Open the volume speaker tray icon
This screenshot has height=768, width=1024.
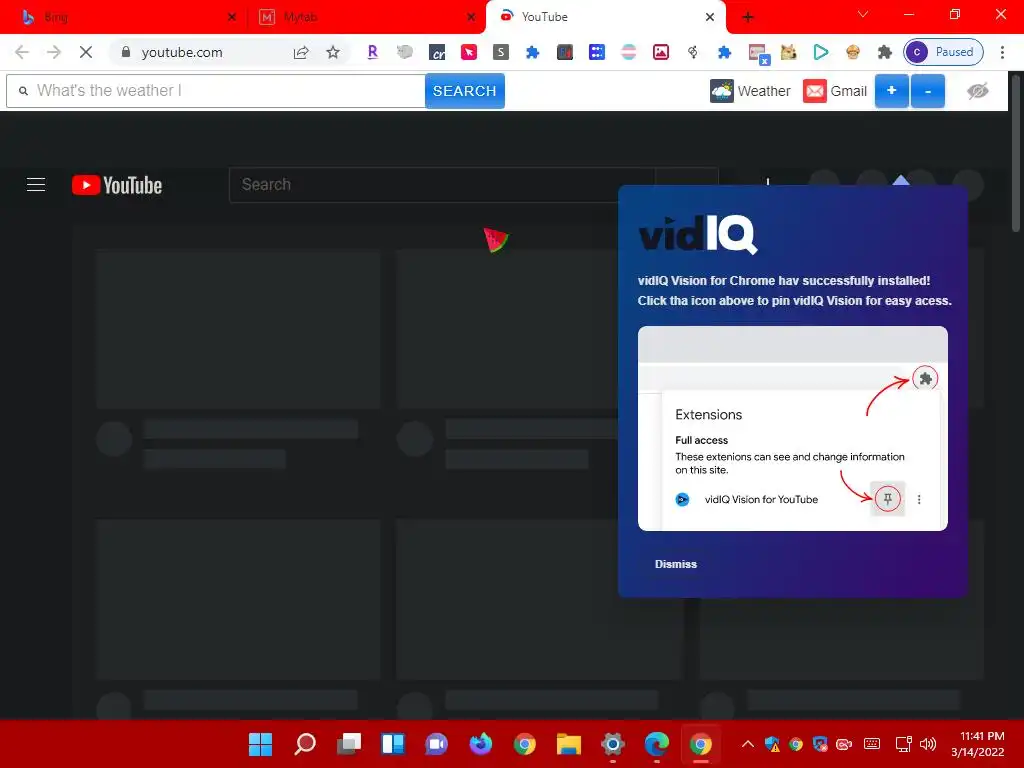[927, 744]
